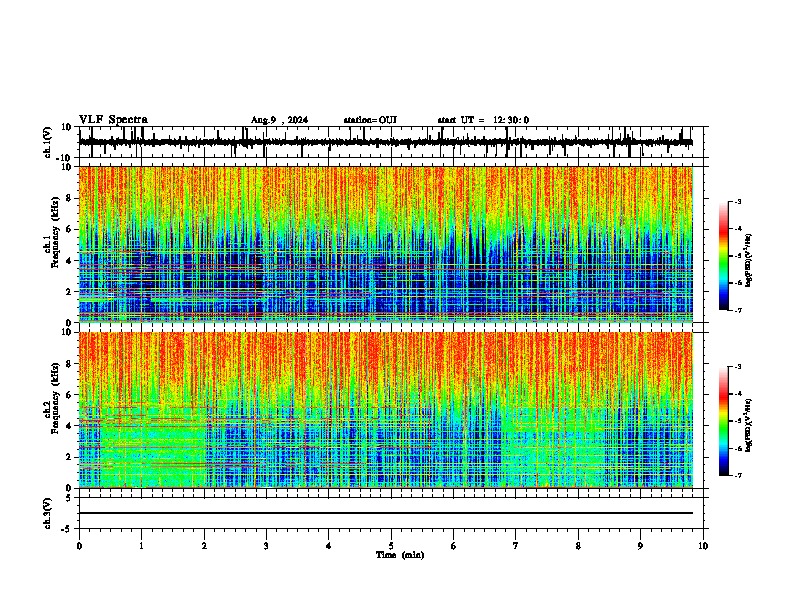Click the time axis tick label '5'
The height and width of the screenshot is (612, 792).
pos(391,546)
